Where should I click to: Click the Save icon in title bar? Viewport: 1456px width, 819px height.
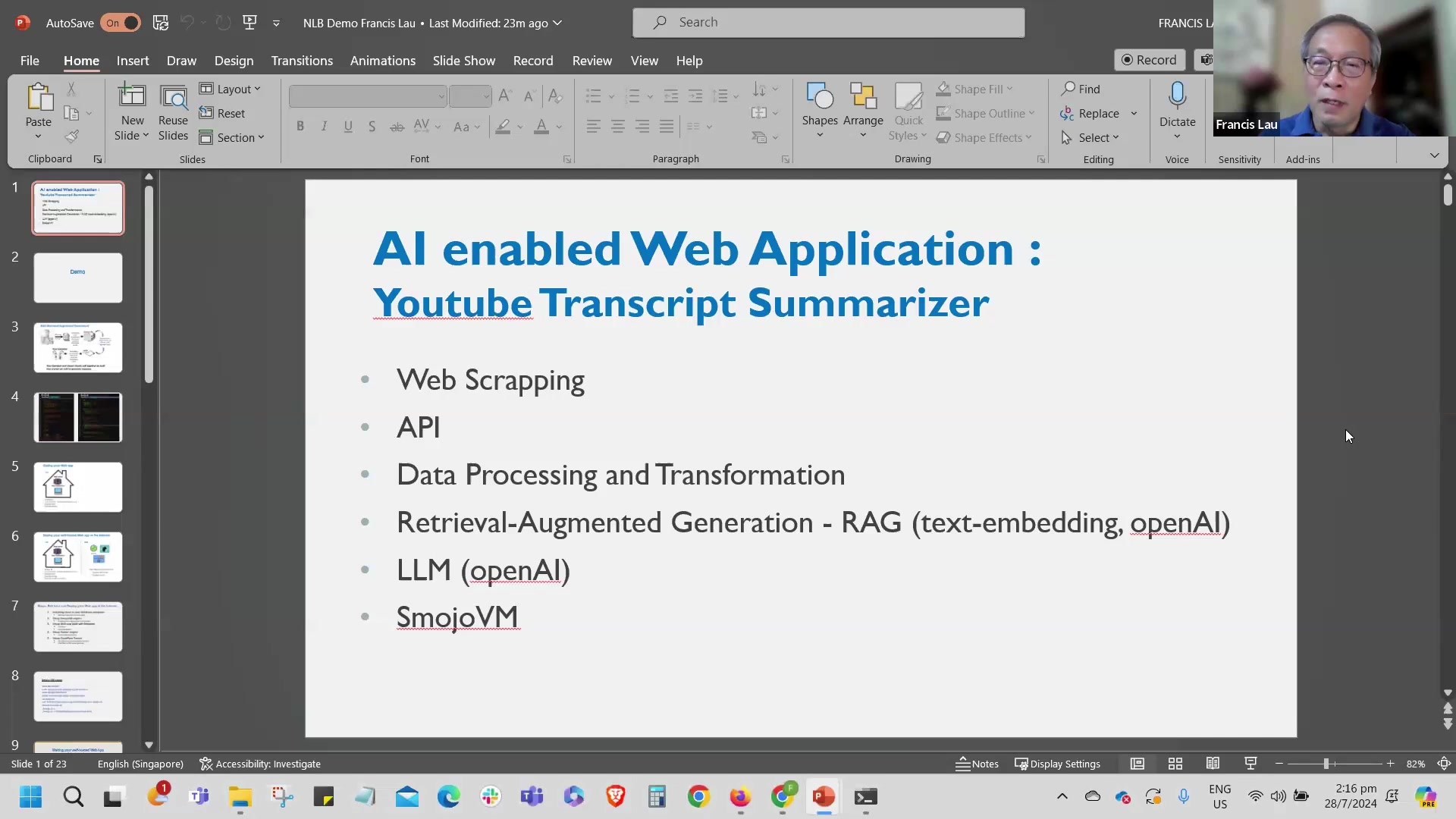(161, 23)
